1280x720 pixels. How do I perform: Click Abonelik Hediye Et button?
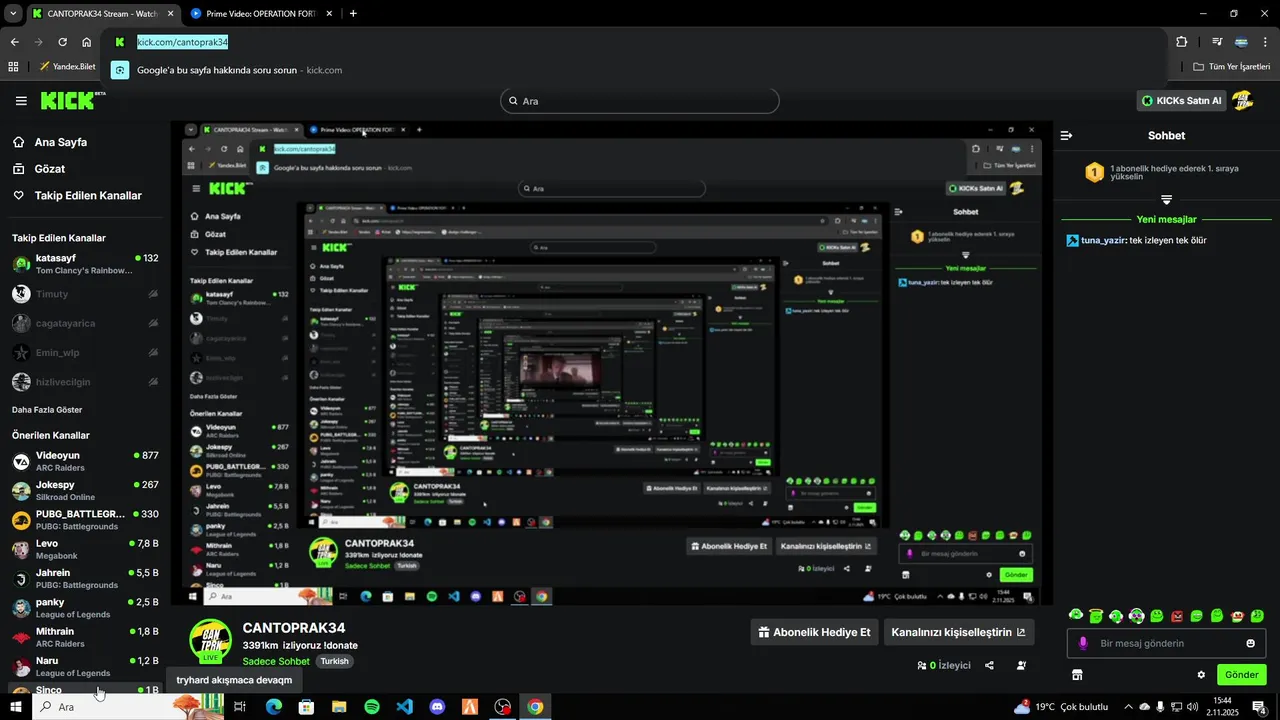[x=814, y=632]
